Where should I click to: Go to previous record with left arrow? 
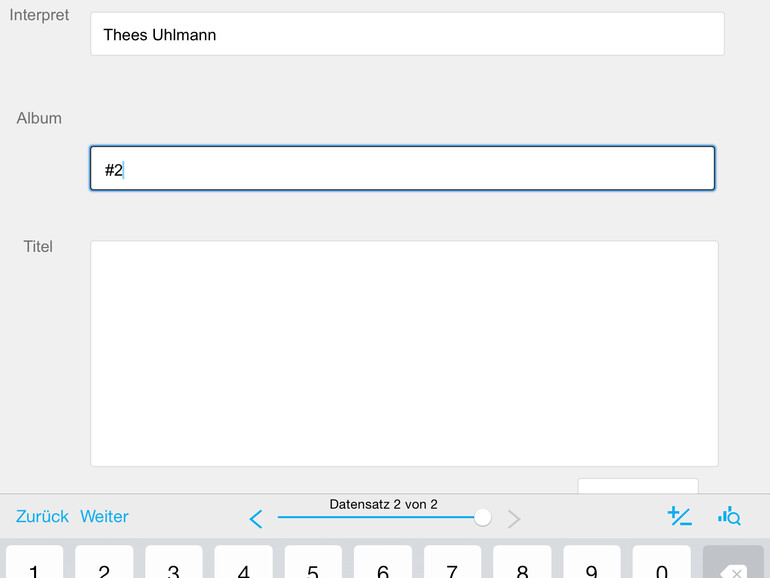(256, 518)
